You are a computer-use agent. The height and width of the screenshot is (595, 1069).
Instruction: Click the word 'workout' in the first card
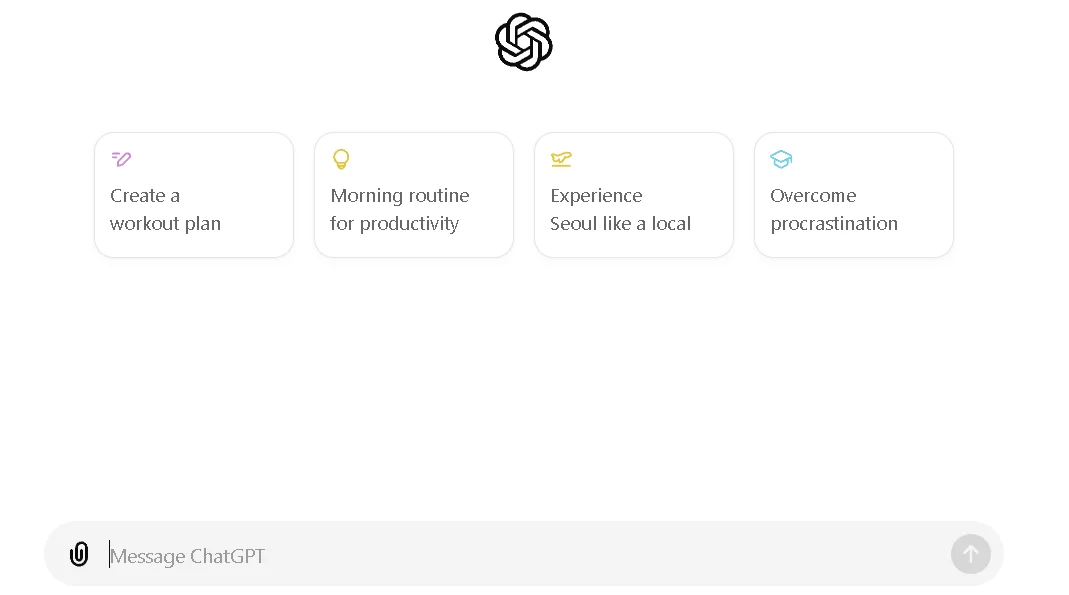pos(145,224)
